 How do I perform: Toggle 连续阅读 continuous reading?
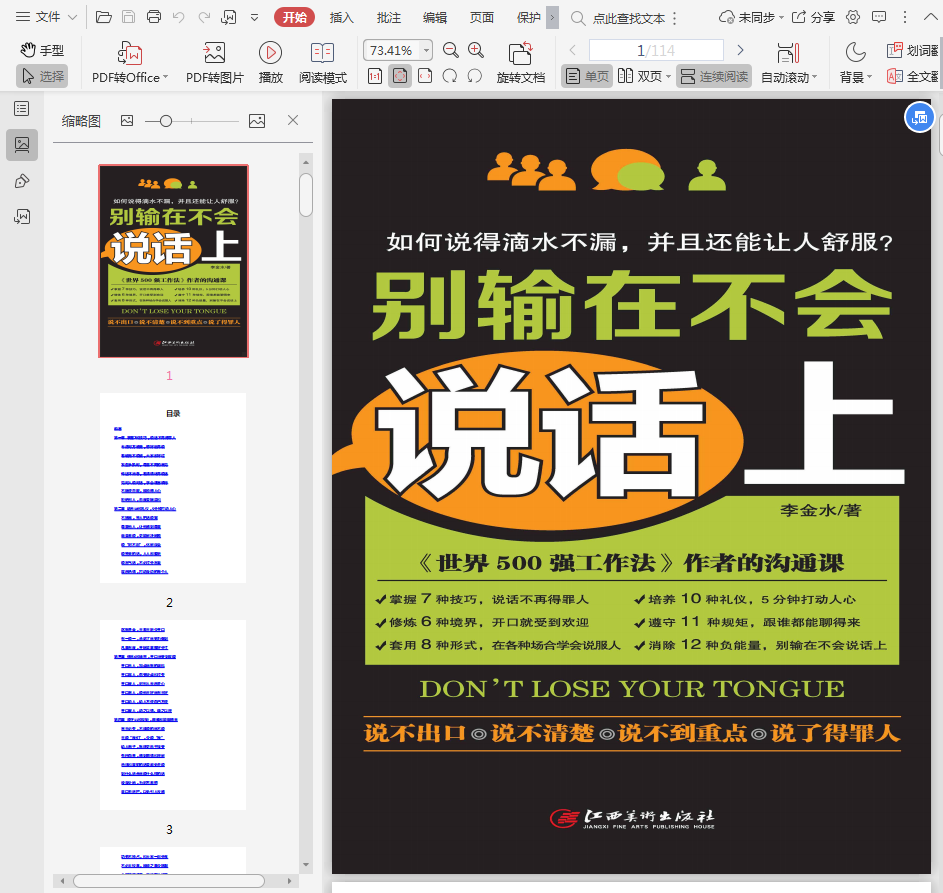pyautogui.click(x=714, y=76)
